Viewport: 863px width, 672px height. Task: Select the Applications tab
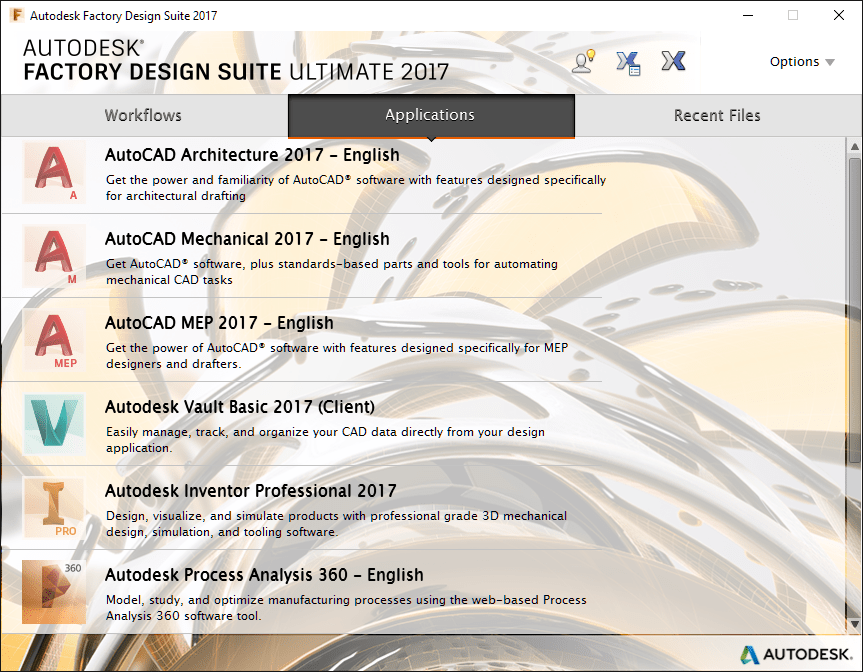coord(430,115)
